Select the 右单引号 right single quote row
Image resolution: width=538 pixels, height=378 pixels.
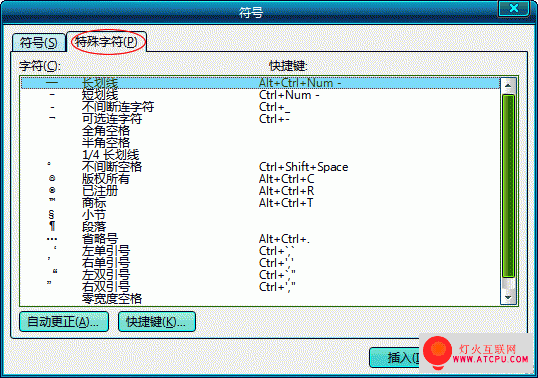tap(260, 263)
